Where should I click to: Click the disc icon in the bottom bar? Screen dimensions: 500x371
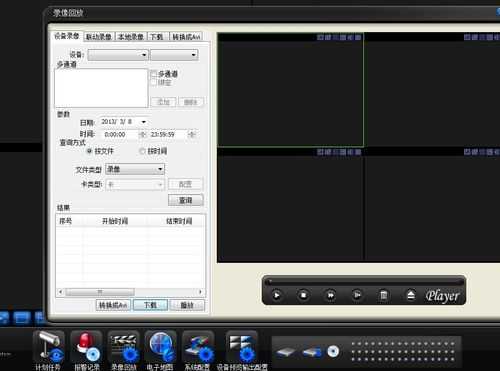pos(333,351)
